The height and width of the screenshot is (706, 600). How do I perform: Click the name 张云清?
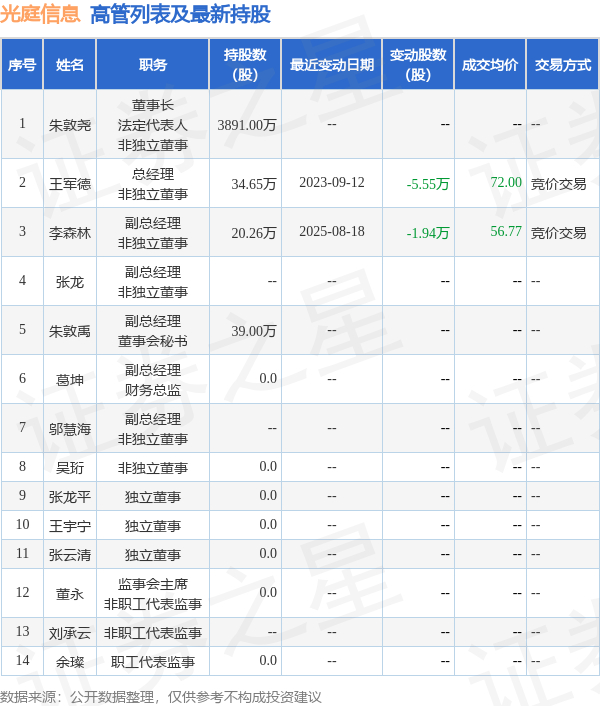click(x=70, y=555)
